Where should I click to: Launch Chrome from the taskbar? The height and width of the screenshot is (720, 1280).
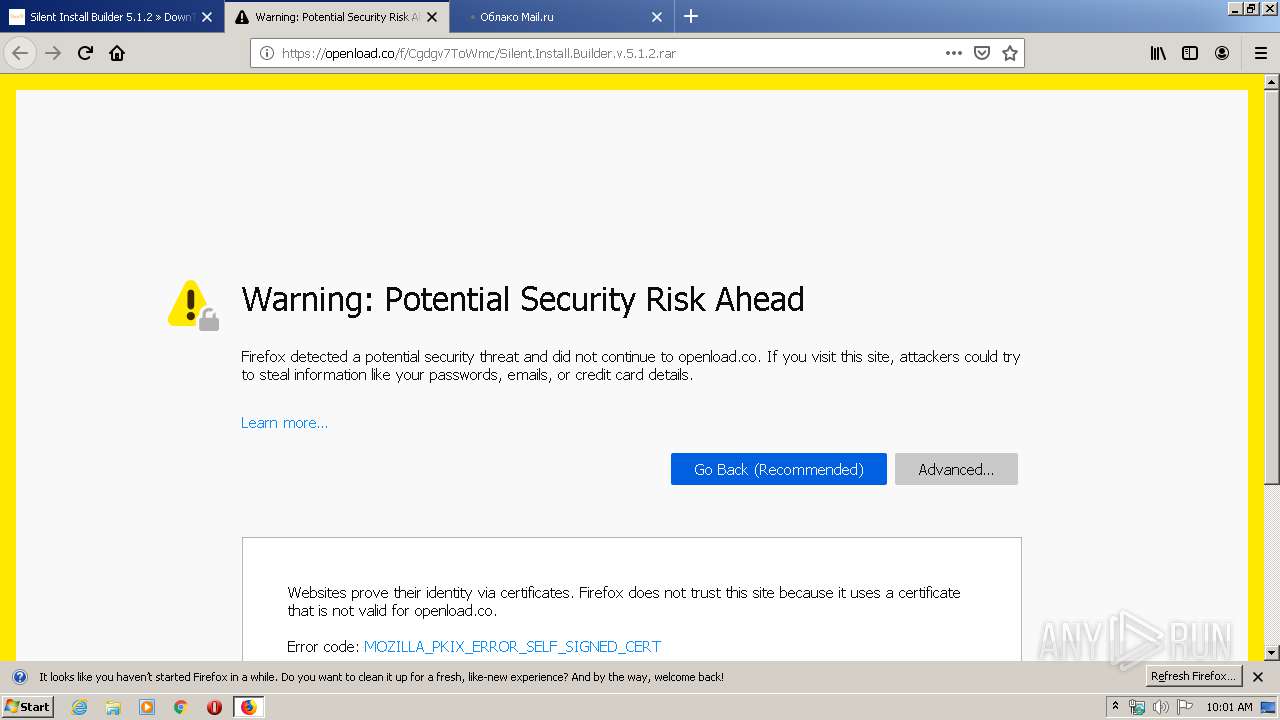(181, 707)
